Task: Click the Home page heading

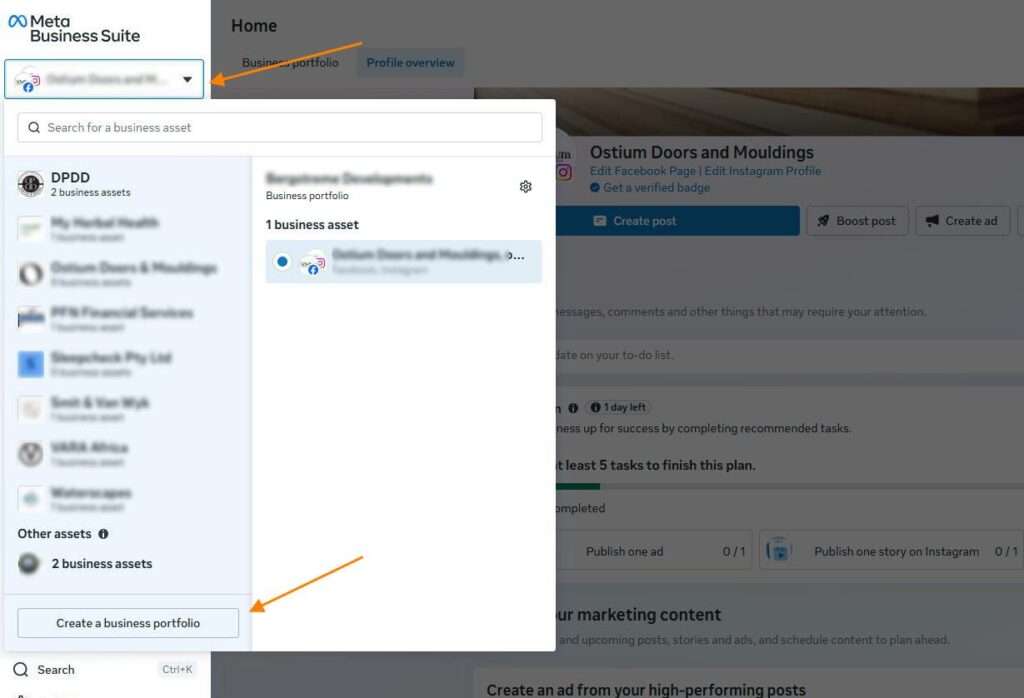Action: tap(254, 25)
